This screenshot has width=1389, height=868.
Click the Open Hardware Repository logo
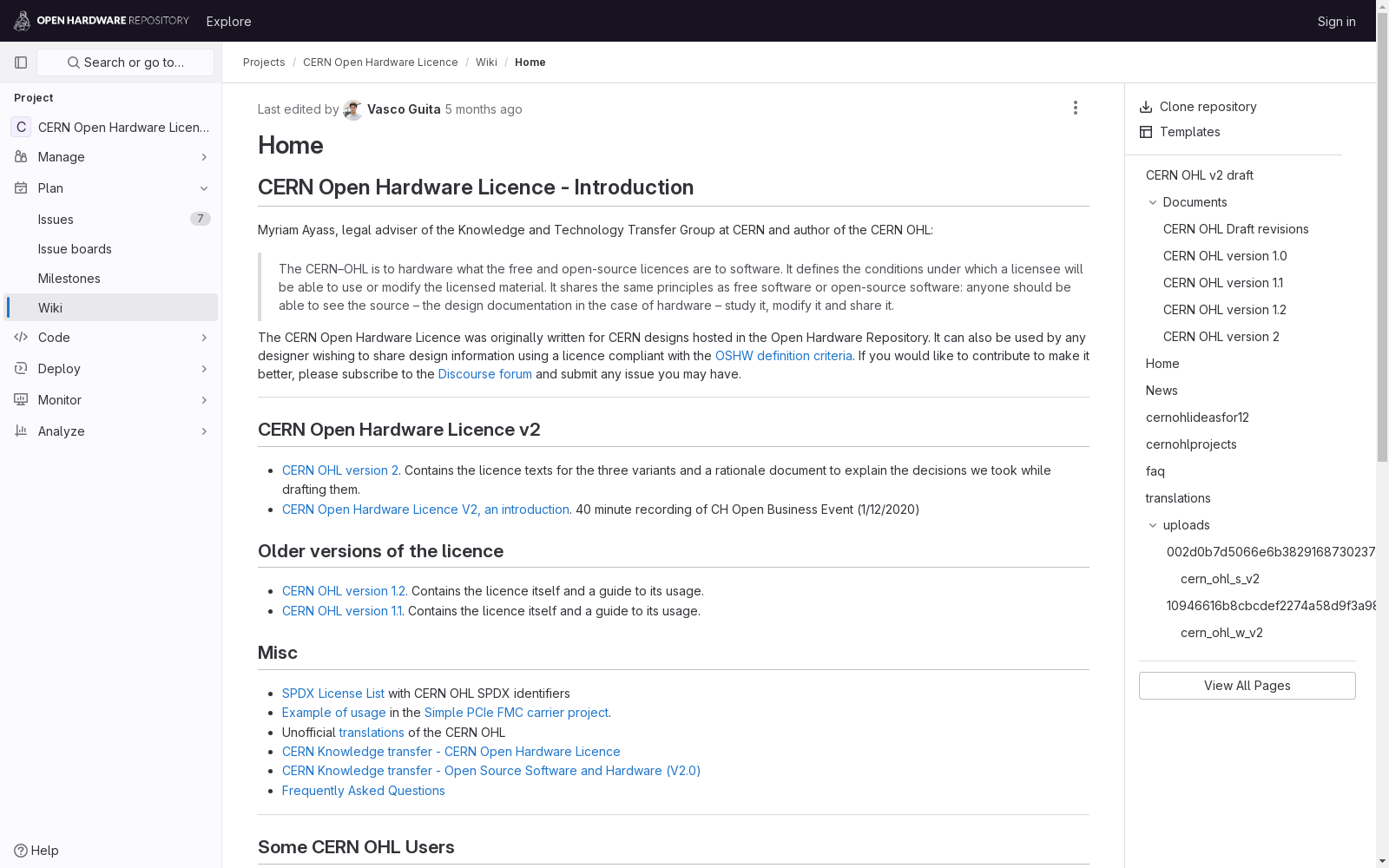coord(102,21)
